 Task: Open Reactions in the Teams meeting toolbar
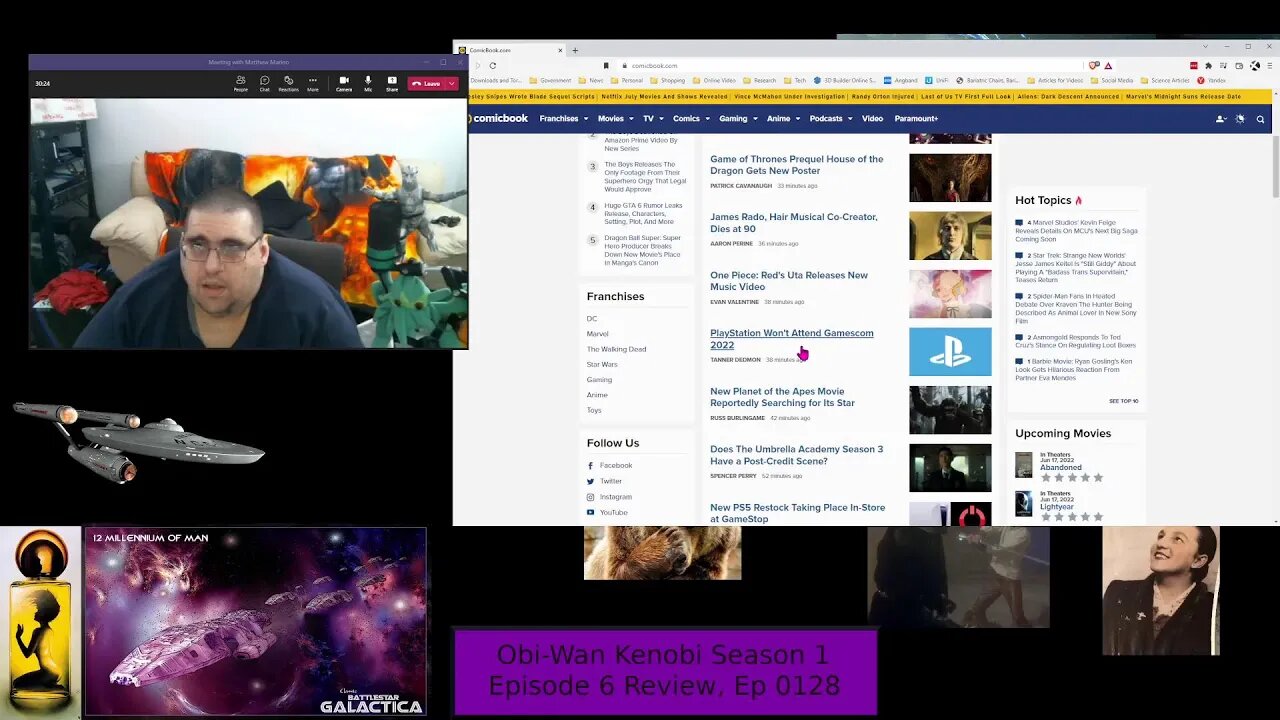(288, 83)
